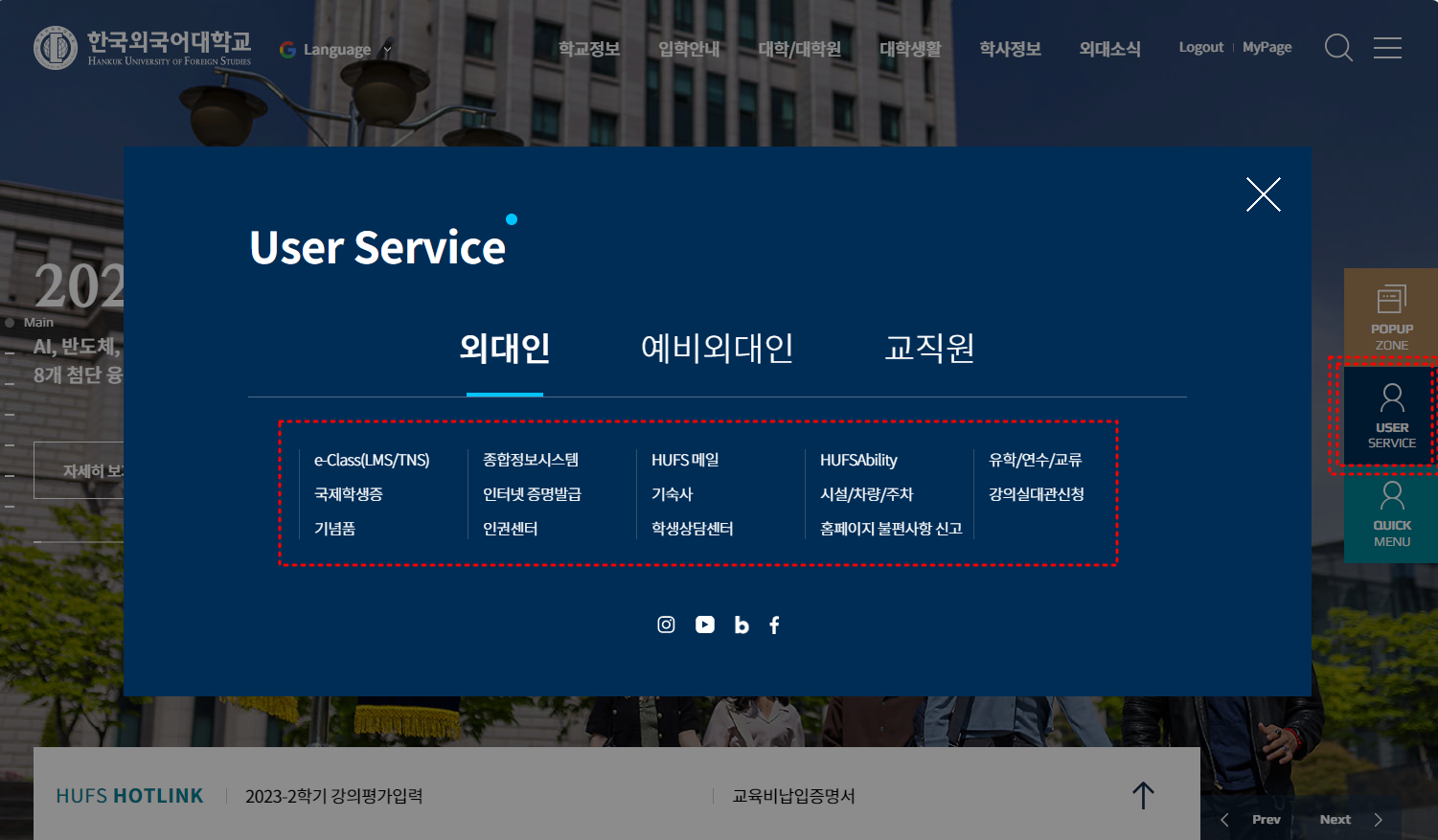1438x840 pixels.
Task: Open the search magnifier icon
Action: (1338, 48)
